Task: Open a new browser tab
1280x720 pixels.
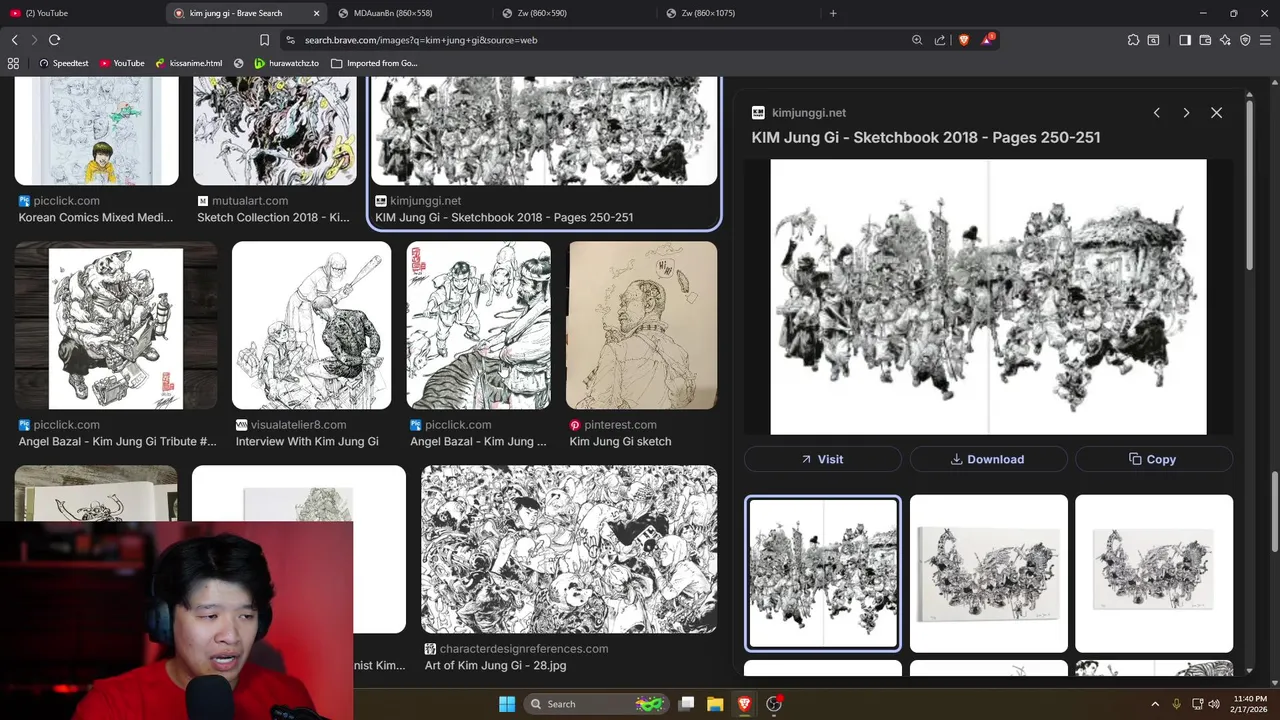Action: (x=833, y=13)
